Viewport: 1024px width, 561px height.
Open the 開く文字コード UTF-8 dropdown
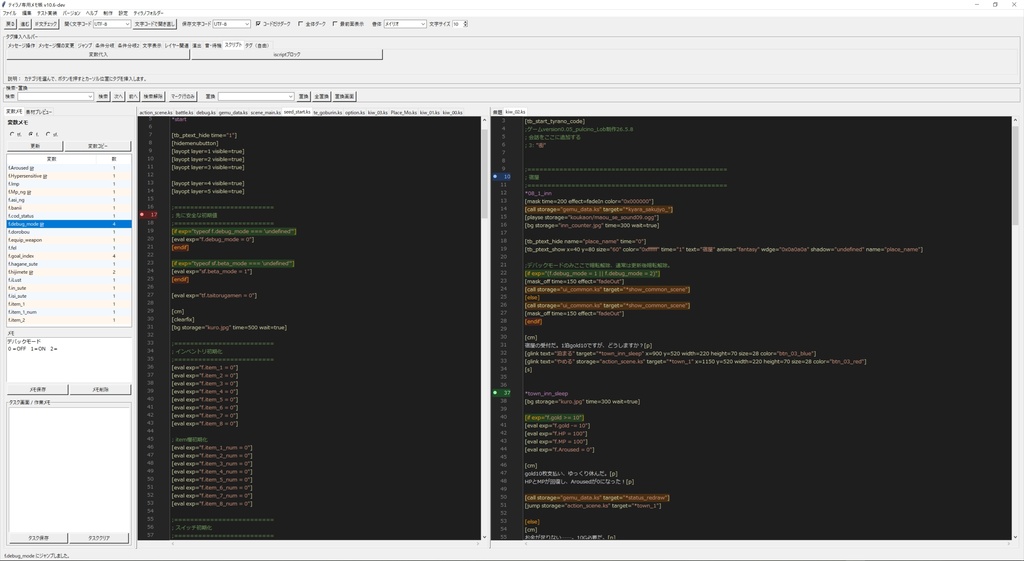112,24
